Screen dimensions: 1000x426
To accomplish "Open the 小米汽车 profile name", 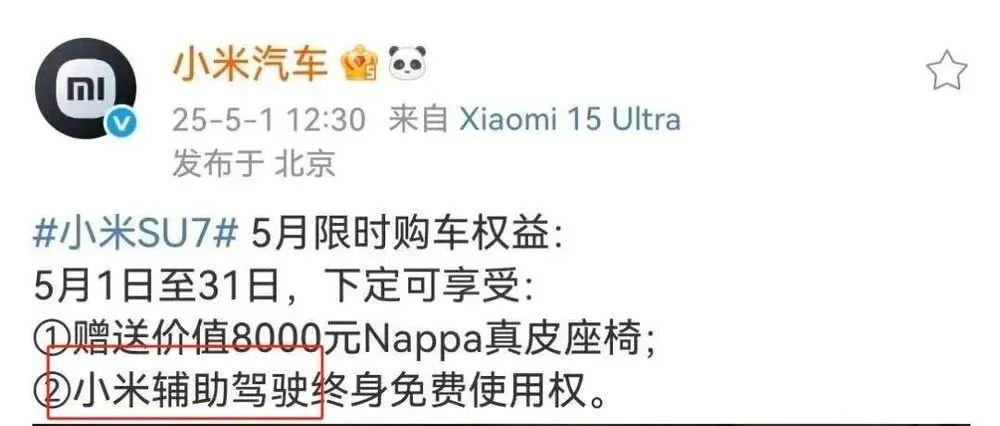I will click(250, 64).
